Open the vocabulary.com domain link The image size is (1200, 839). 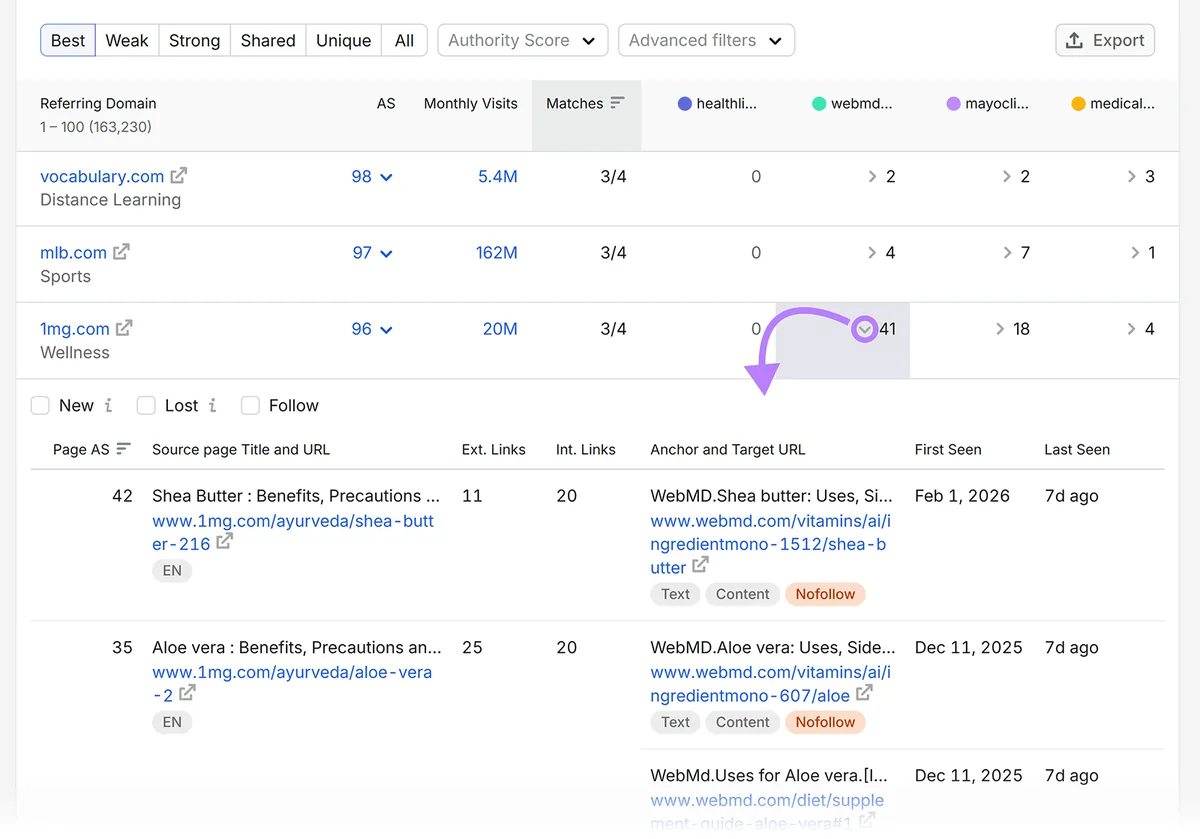[102, 176]
